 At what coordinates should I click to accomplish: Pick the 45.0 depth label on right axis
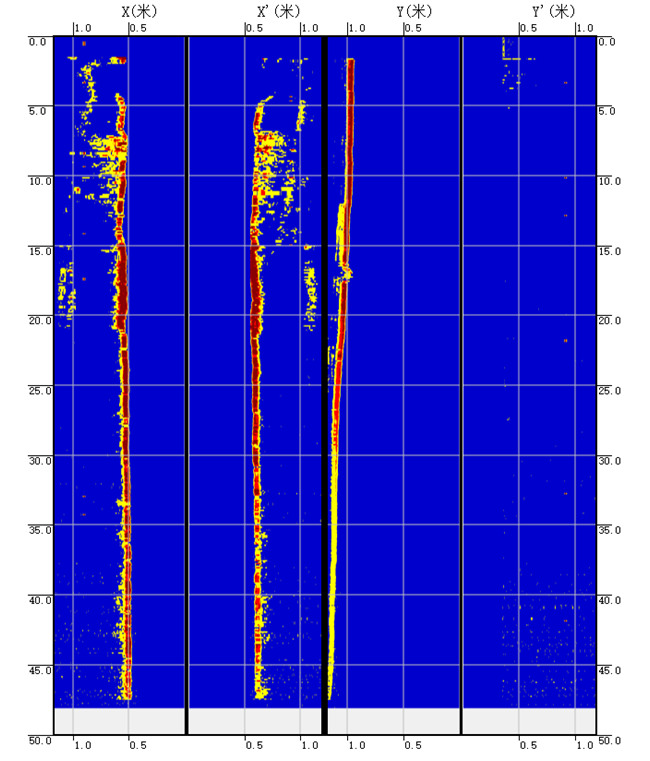(609, 670)
